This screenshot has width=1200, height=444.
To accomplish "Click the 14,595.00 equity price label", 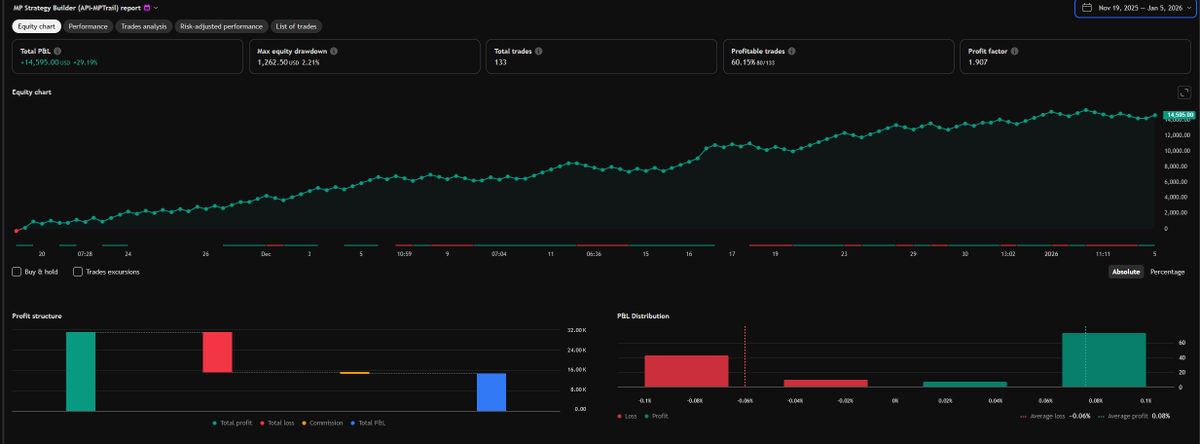I will (x=1180, y=115).
